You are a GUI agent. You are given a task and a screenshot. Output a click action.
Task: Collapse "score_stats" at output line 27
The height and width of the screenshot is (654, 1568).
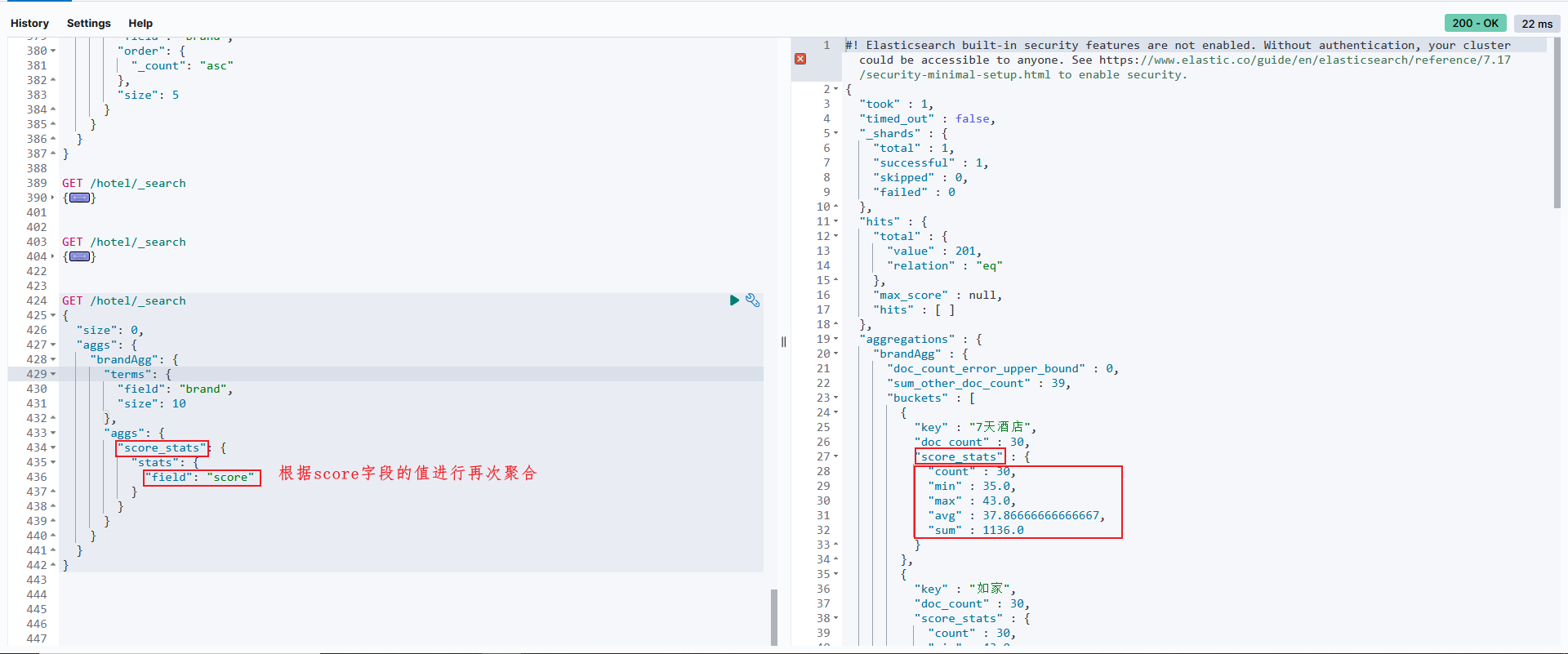pyautogui.click(x=835, y=456)
